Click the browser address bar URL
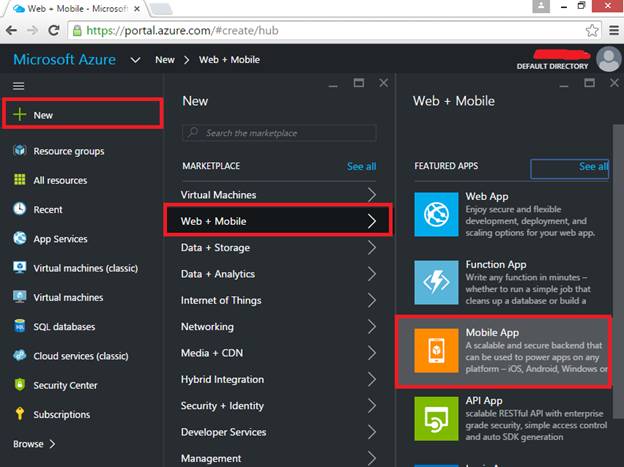Image resolution: width=624 pixels, height=467 pixels. click(182, 30)
